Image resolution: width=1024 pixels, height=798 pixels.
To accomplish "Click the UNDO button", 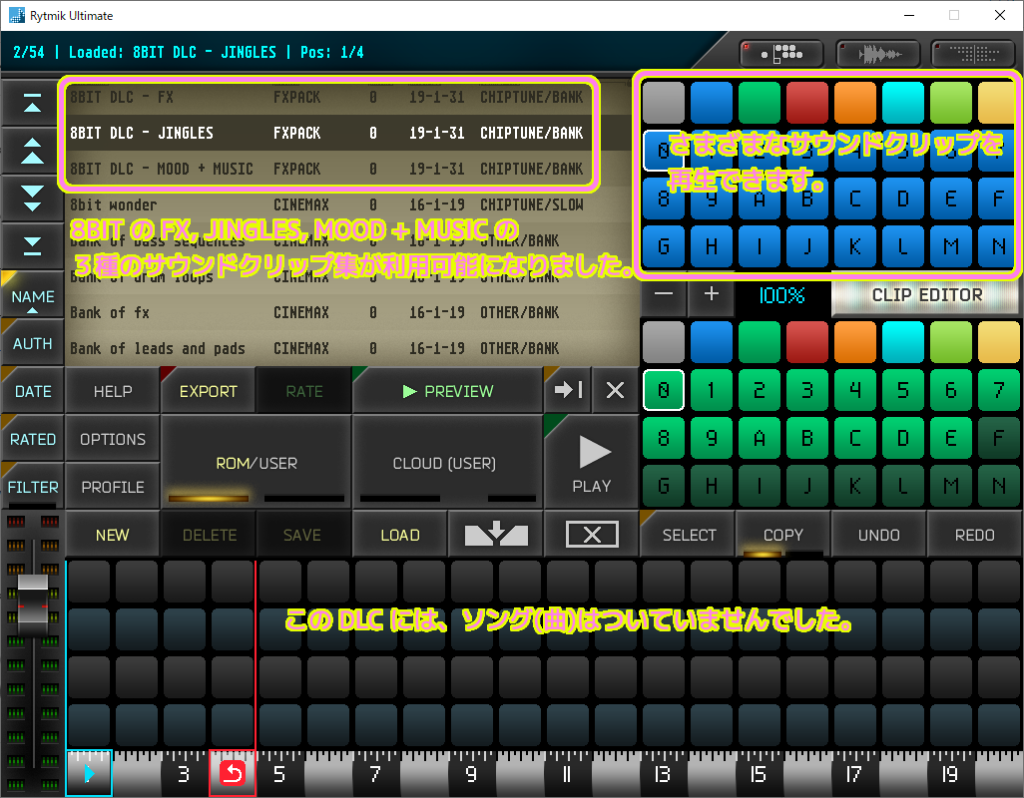I will pyautogui.click(x=877, y=534).
